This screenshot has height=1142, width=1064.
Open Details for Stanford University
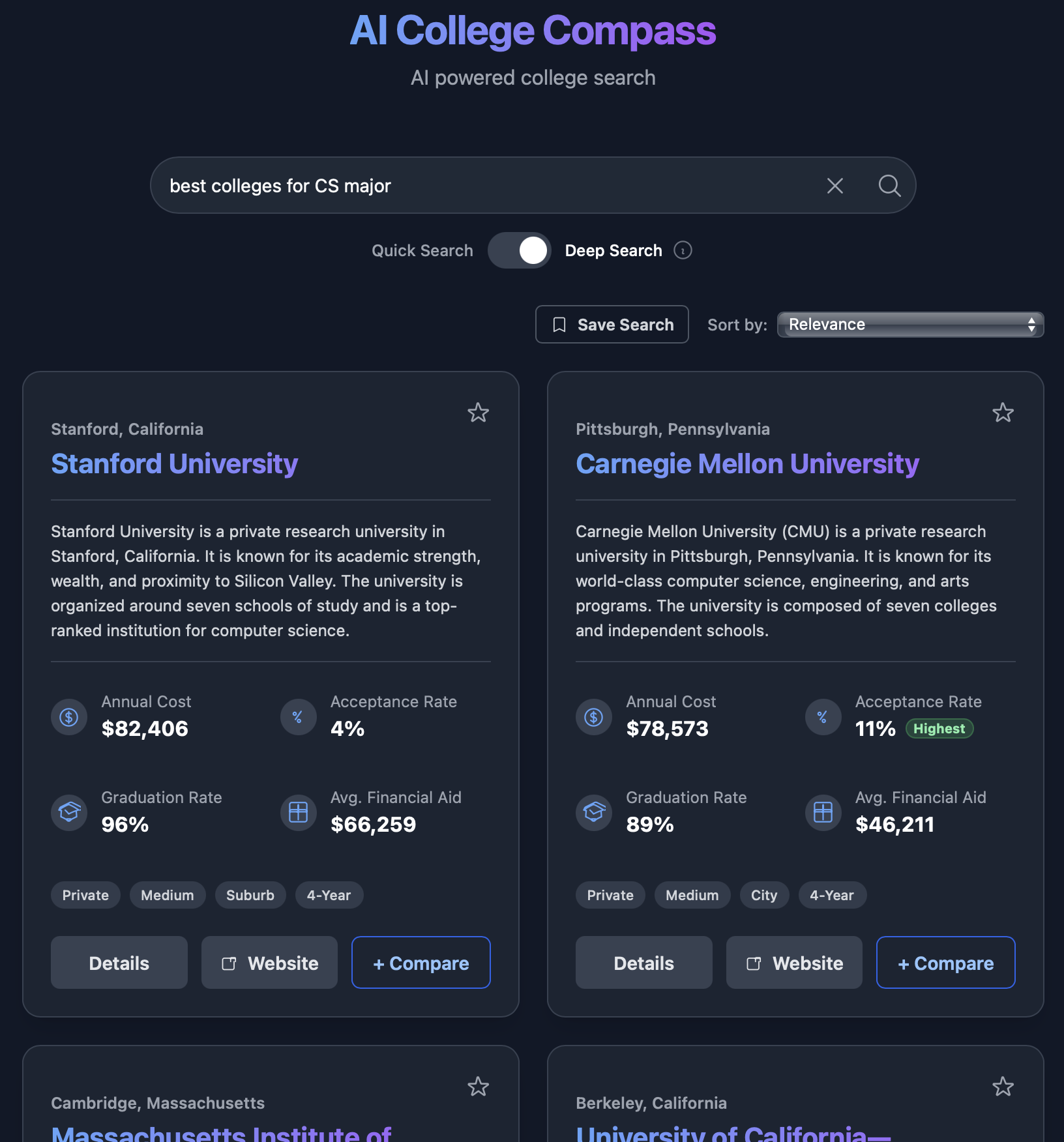(119, 963)
